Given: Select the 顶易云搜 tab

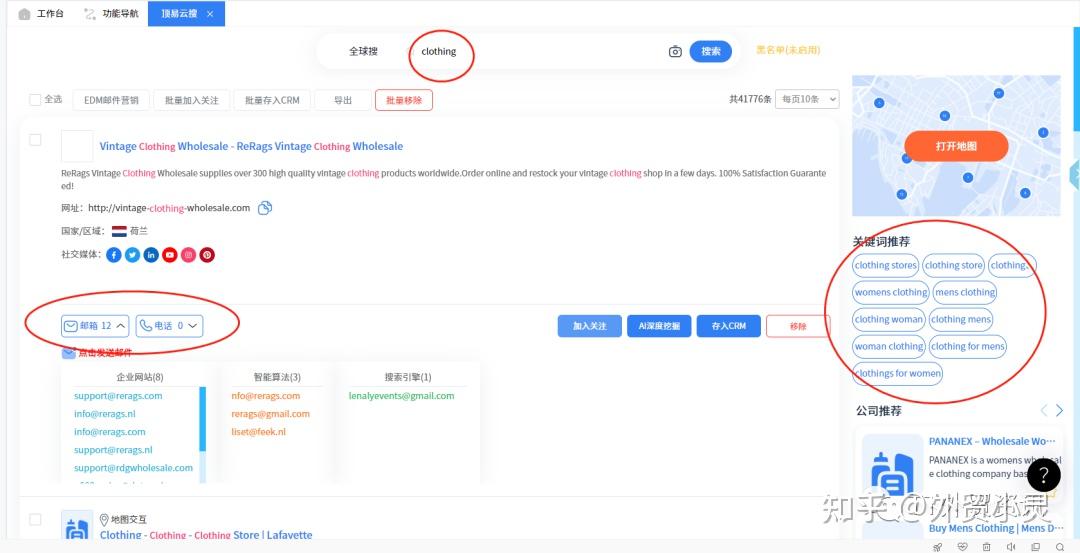Looking at the screenshot, I should point(178,14).
